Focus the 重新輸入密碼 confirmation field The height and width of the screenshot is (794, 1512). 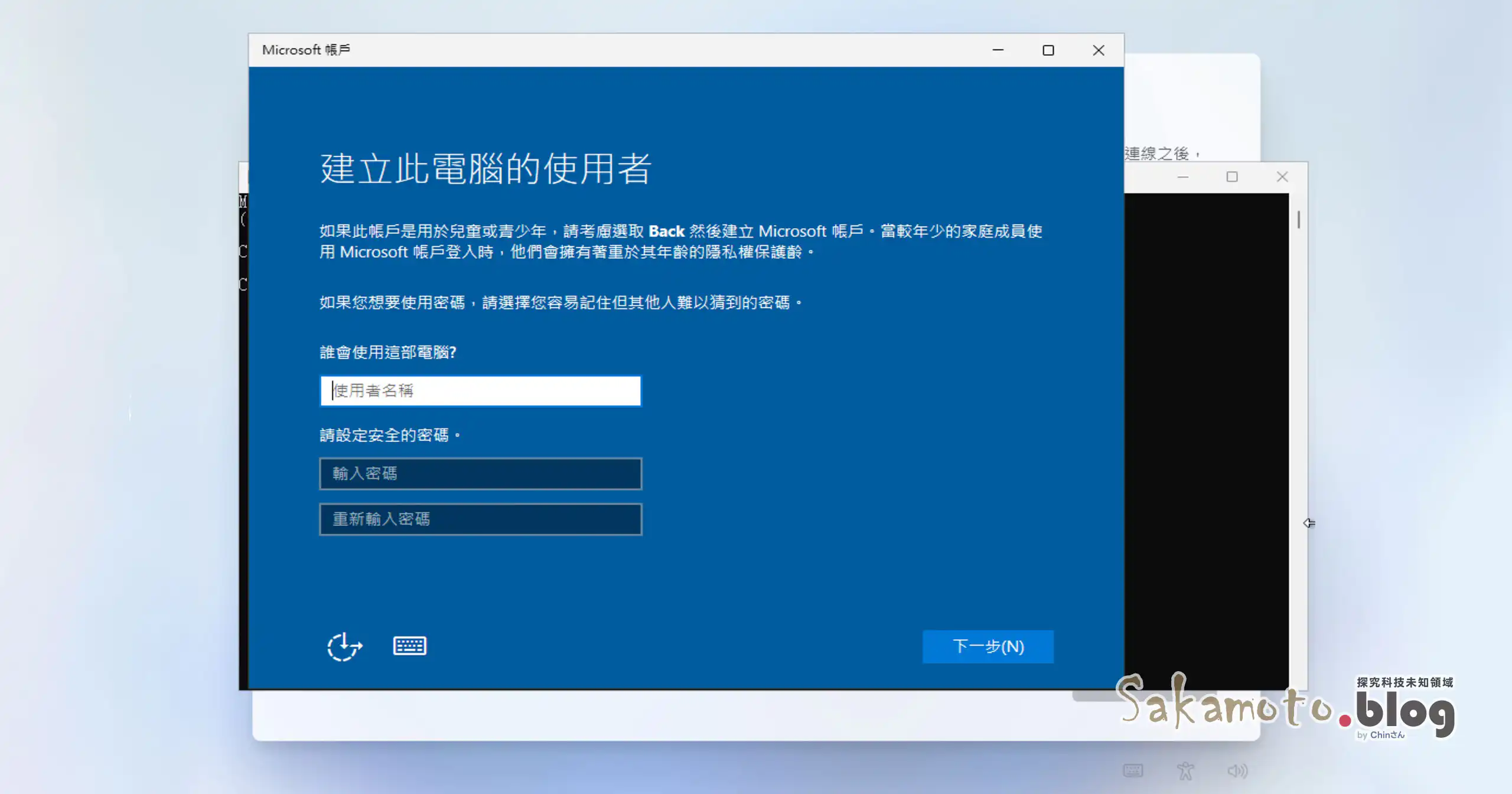(x=480, y=519)
